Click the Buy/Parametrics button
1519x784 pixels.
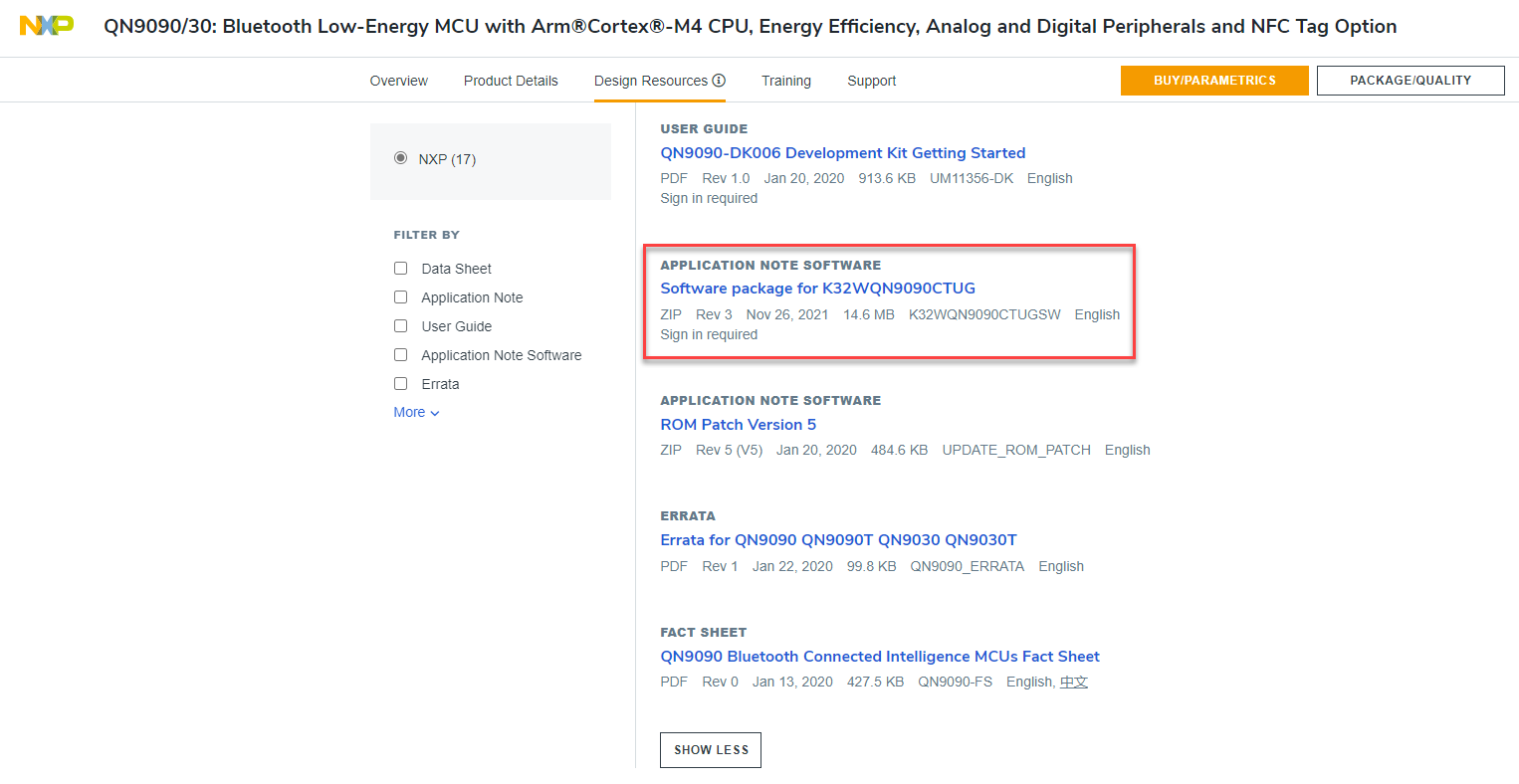[1213, 81]
